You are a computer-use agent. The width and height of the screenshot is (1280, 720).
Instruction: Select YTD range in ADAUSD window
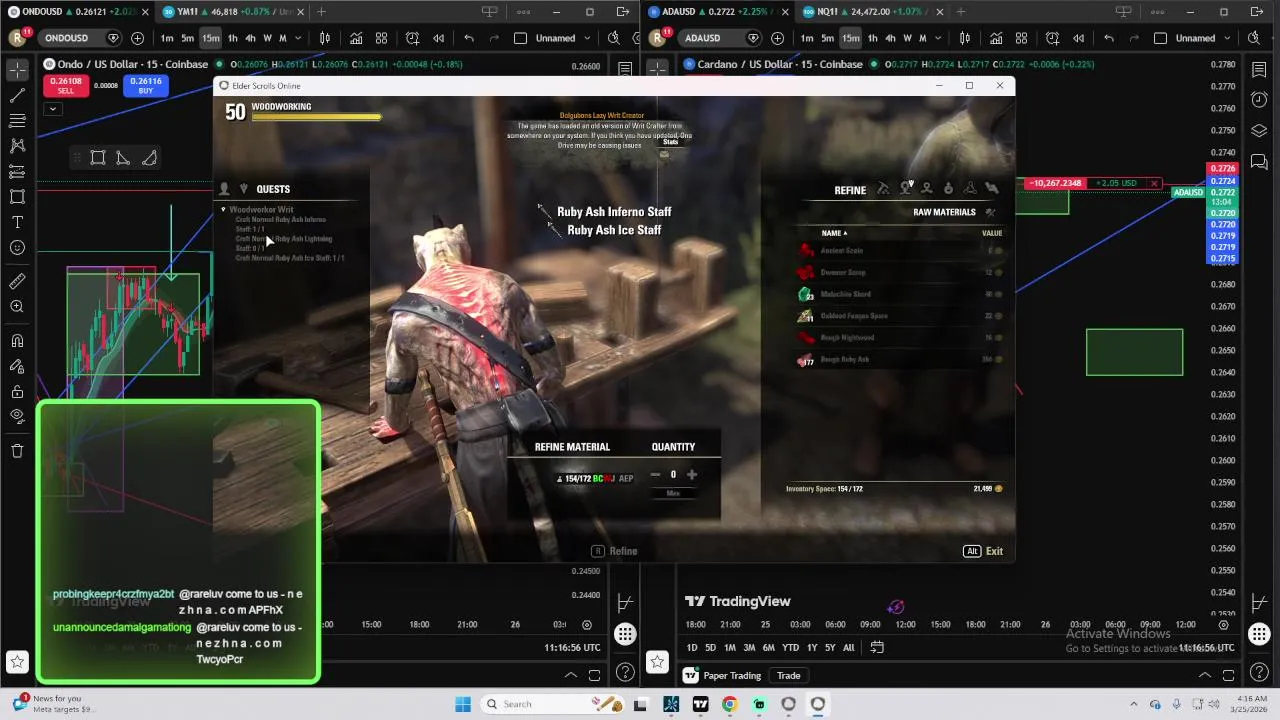tap(790, 648)
